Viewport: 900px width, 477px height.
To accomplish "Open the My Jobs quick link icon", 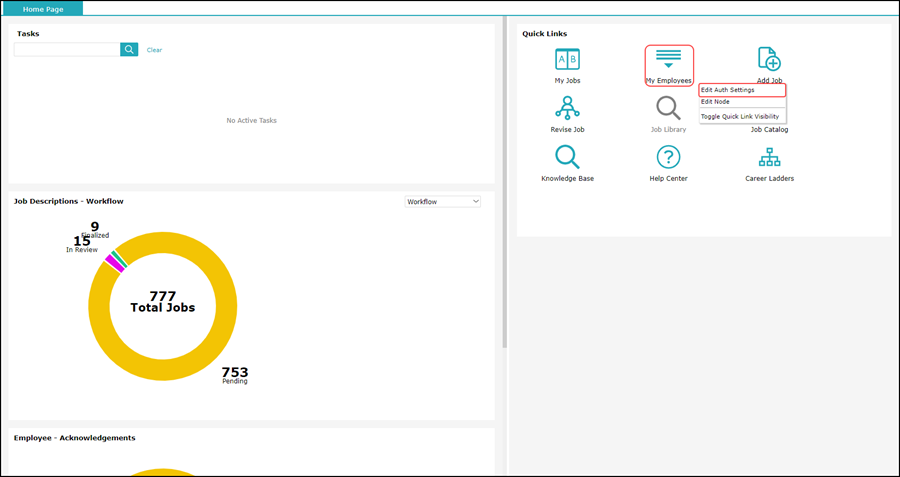I will tap(567, 59).
